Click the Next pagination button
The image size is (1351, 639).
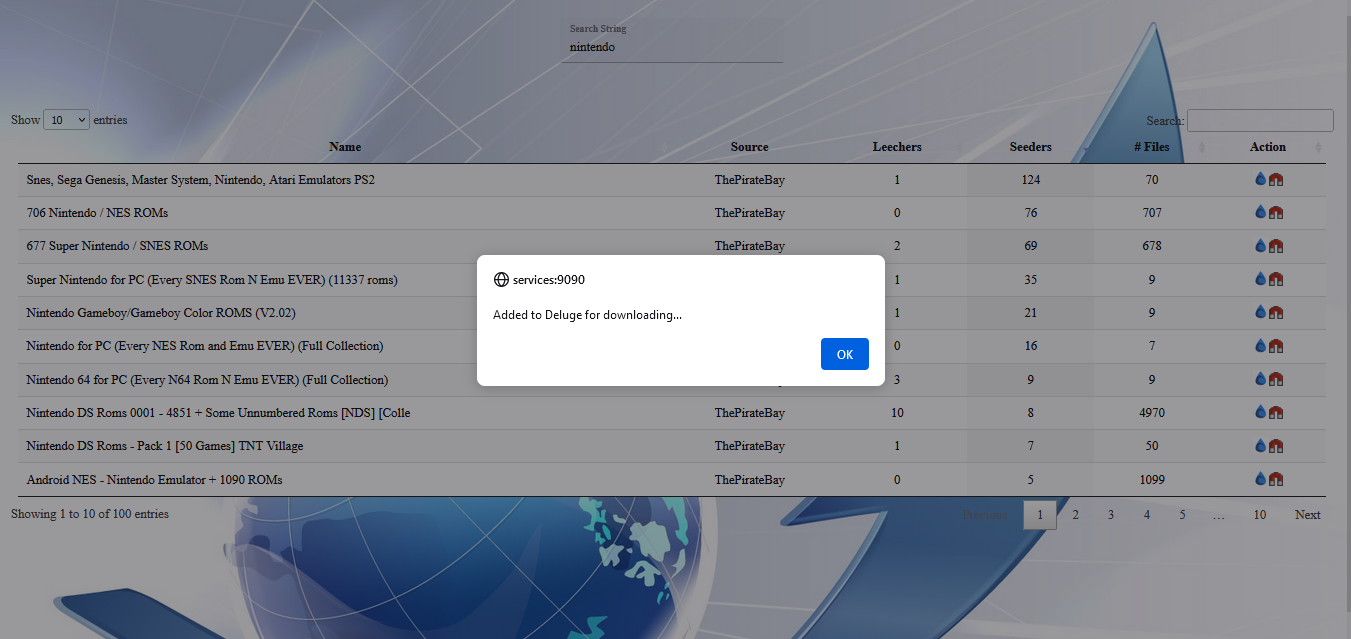tap(1308, 515)
